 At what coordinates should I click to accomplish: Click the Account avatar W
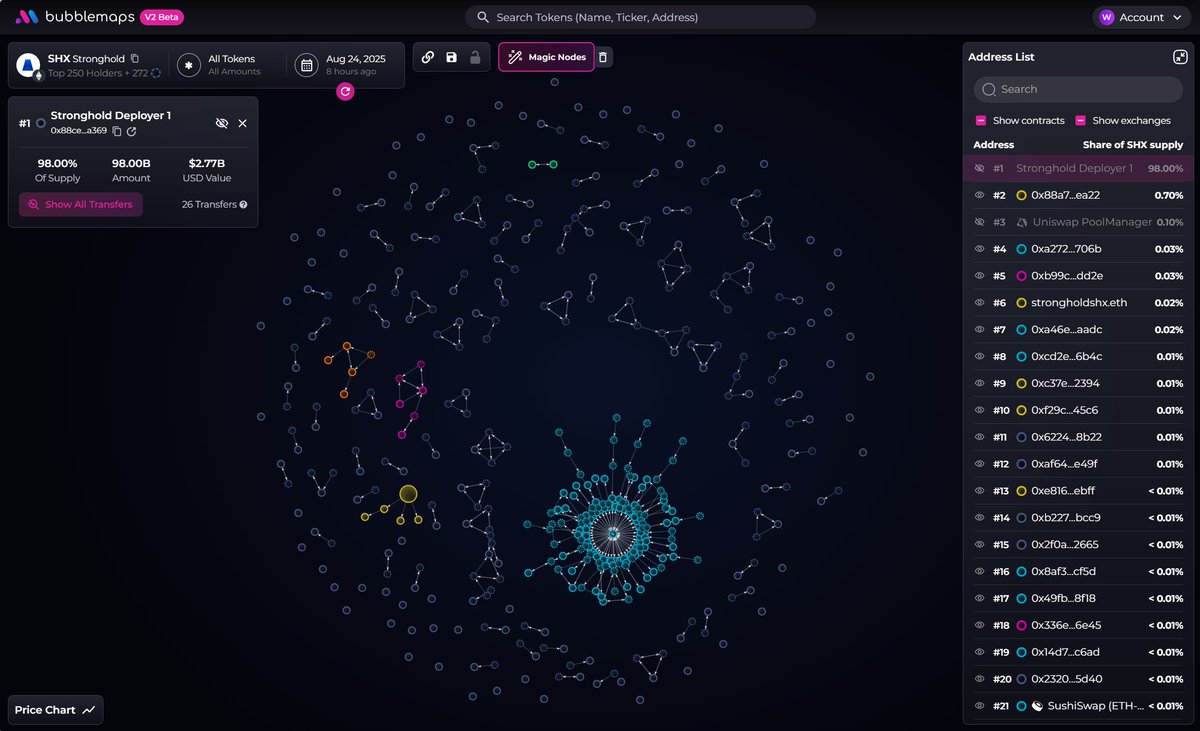point(1106,17)
